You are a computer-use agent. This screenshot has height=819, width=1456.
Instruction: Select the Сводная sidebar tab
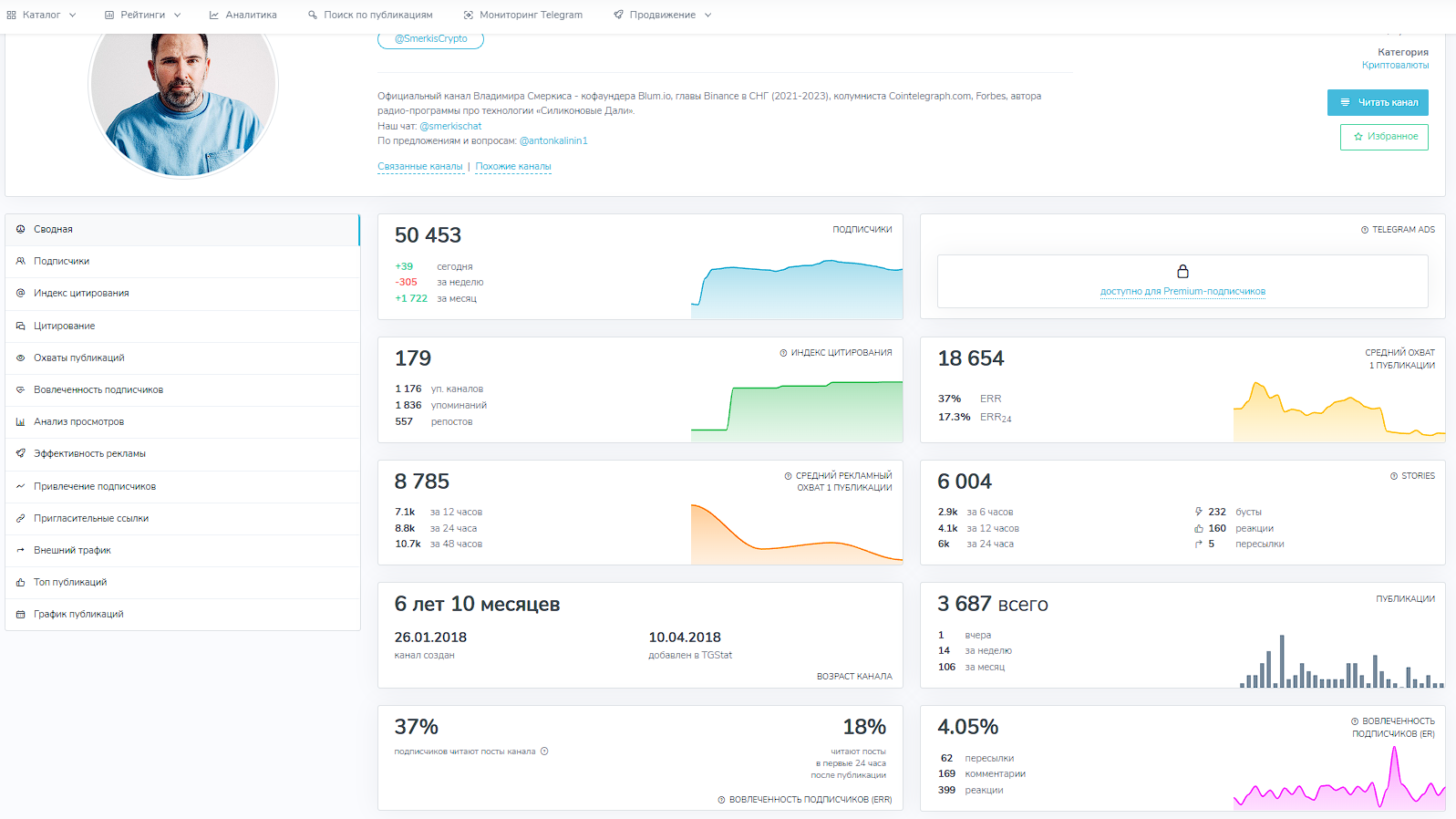[182, 230]
